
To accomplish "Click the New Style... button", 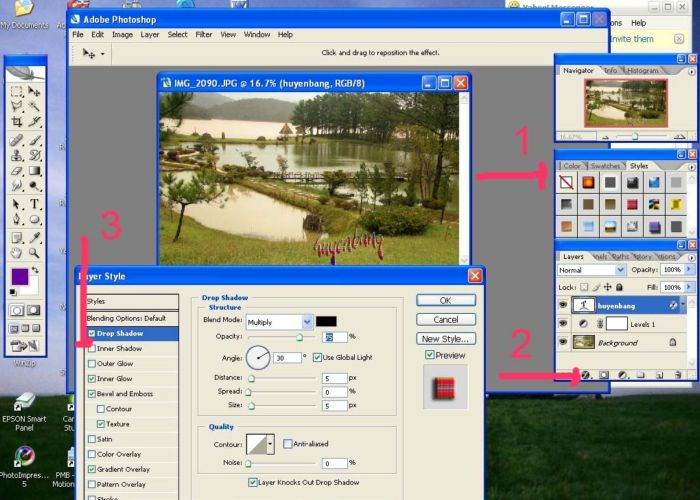I will tap(446, 339).
